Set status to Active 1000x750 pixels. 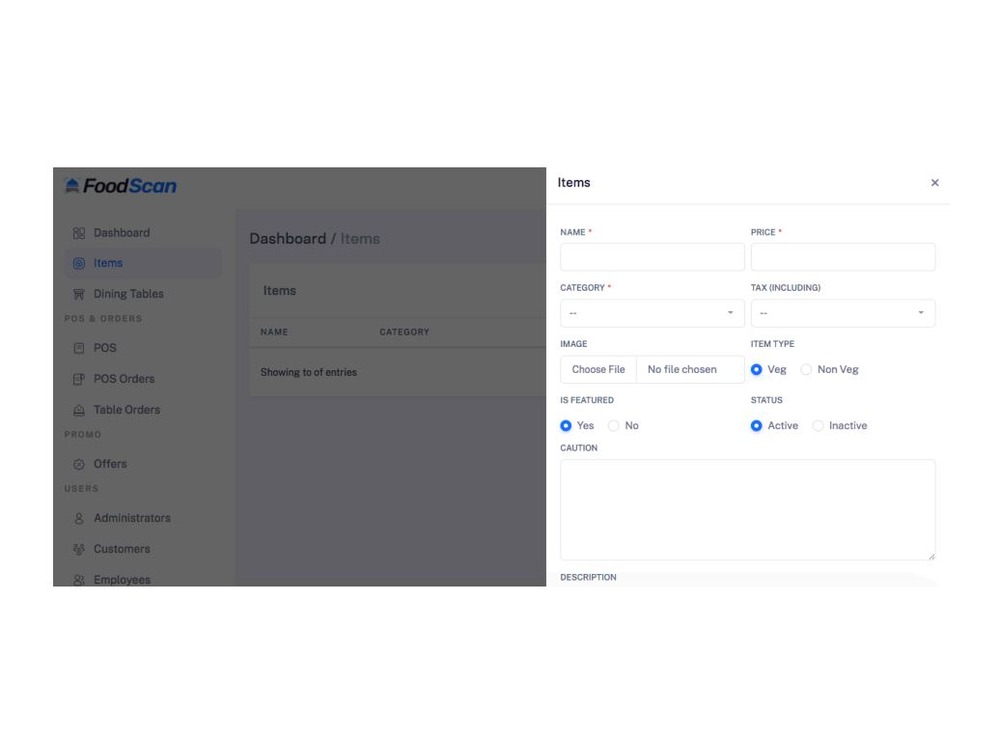[x=756, y=425]
